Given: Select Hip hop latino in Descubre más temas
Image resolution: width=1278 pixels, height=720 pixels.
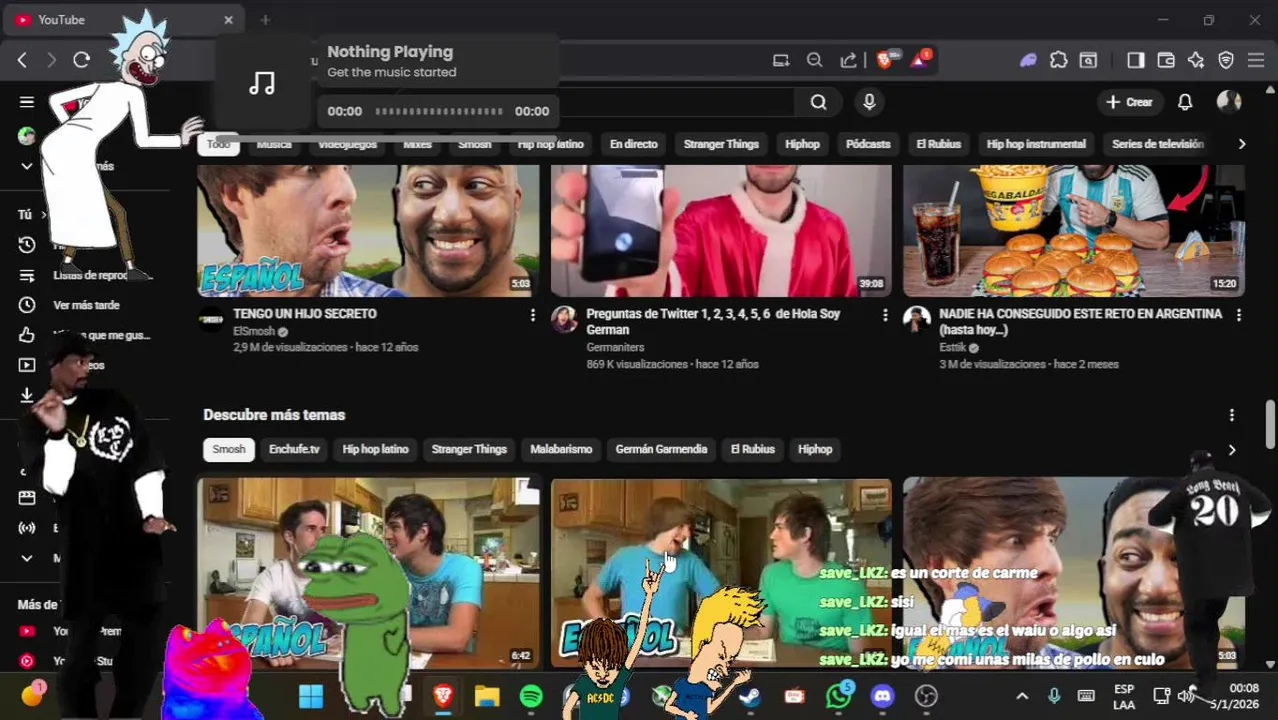Looking at the screenshot, I should [375, 449].
